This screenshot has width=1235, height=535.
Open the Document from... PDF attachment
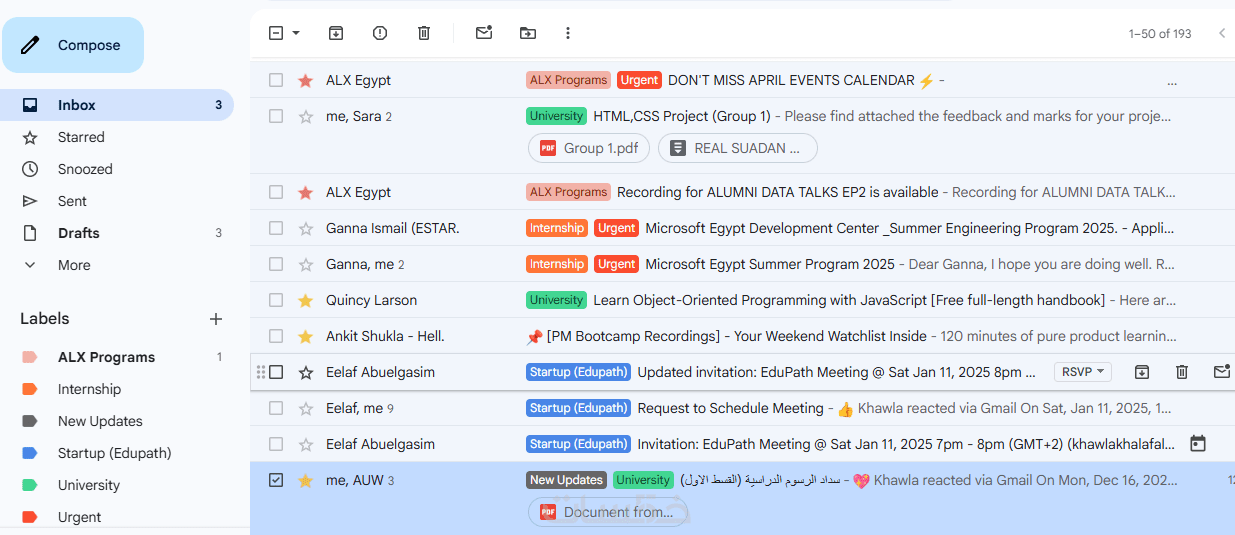pos(608,512)
